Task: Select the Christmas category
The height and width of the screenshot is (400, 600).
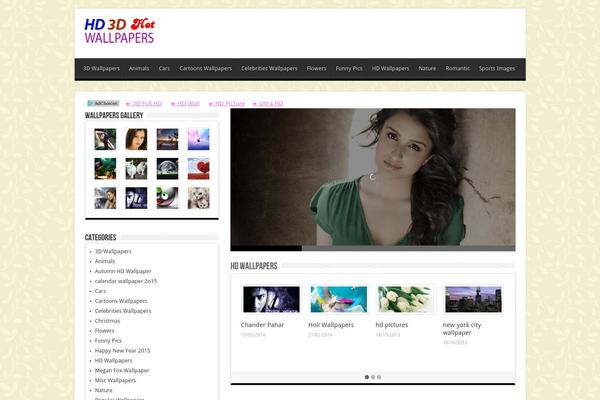Action: tap(107, 321)
